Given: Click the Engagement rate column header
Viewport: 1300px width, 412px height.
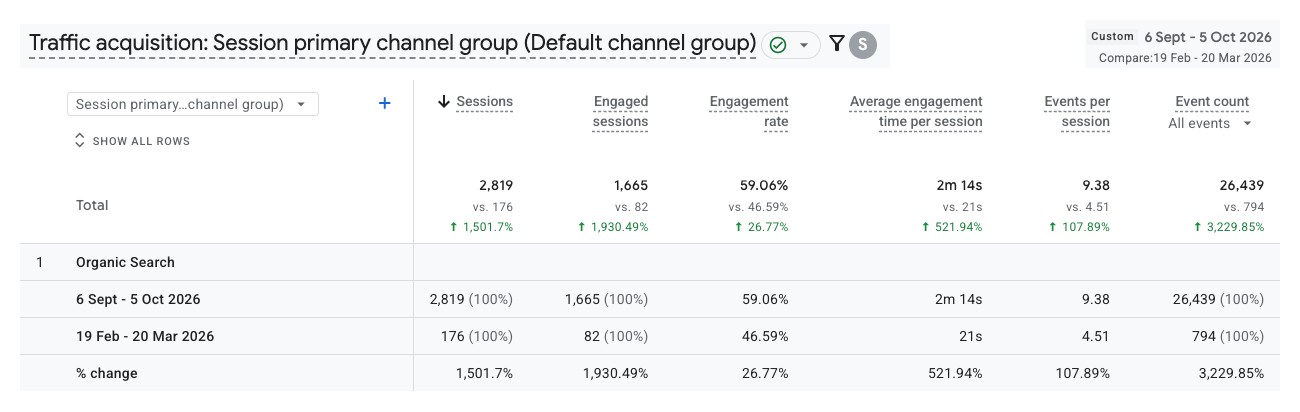Looking at the screenshot, I should [x=749, y=111].
